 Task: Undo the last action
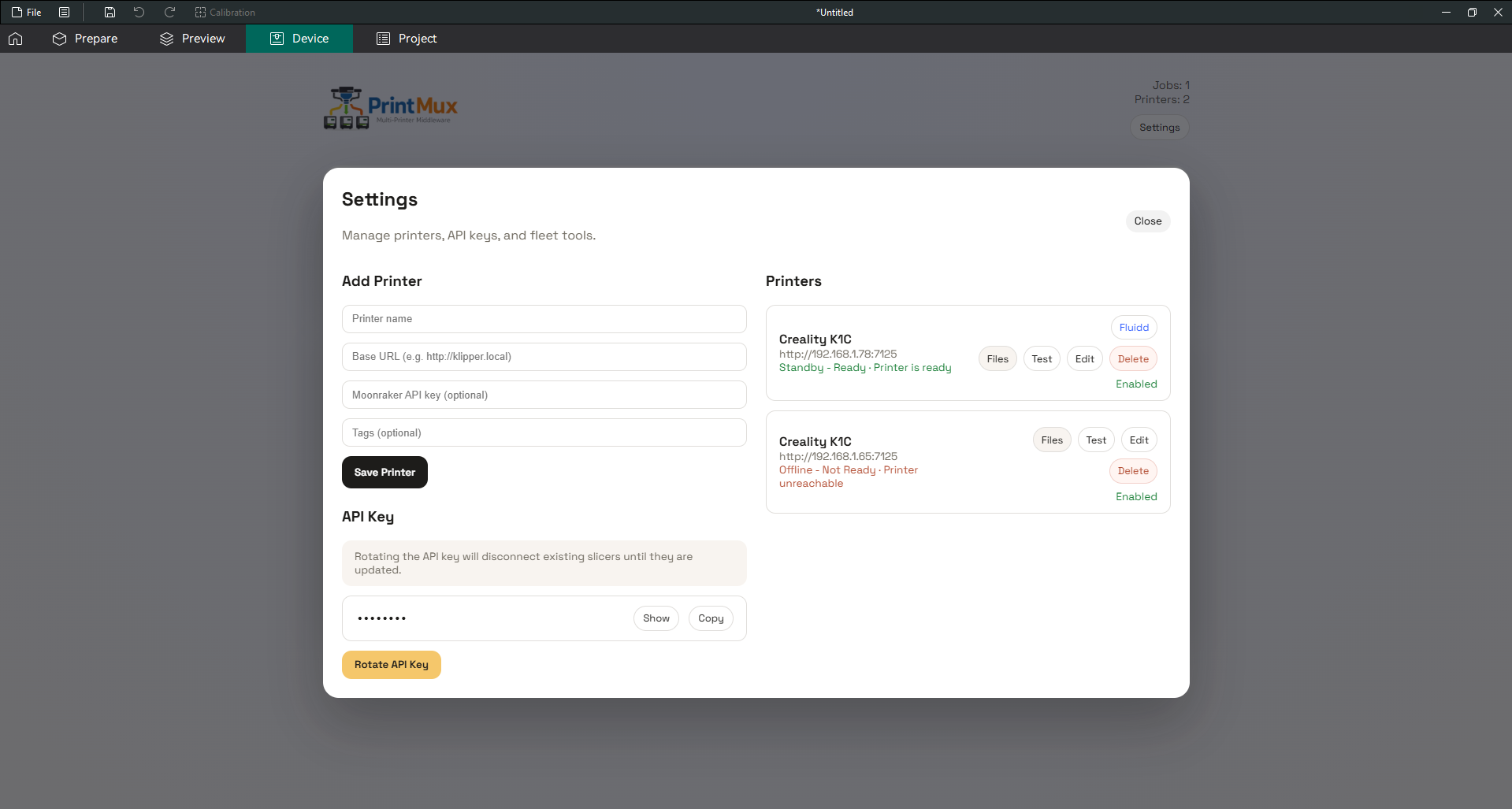(139, 12)
